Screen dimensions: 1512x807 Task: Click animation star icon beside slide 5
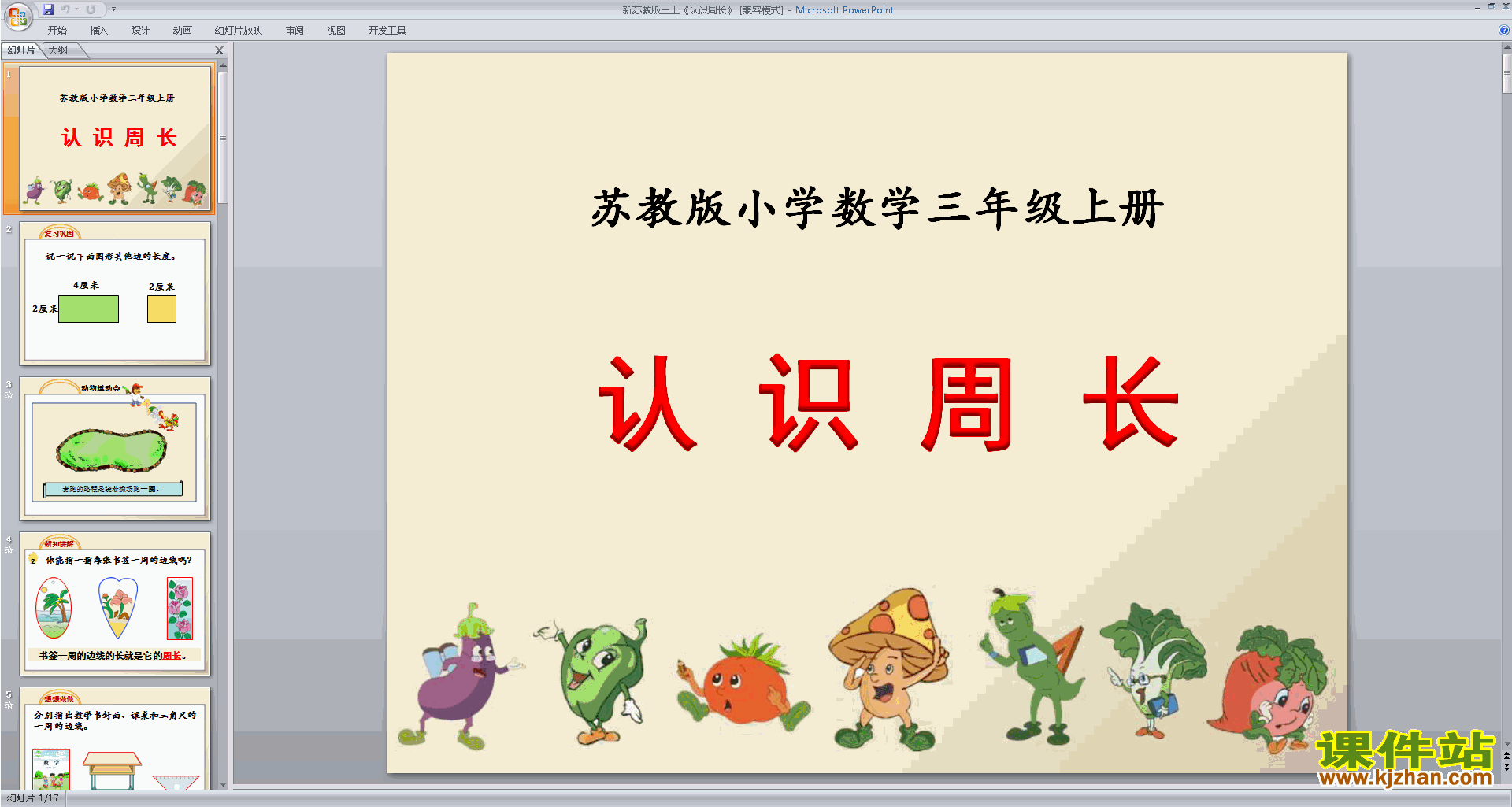[9, 705]
